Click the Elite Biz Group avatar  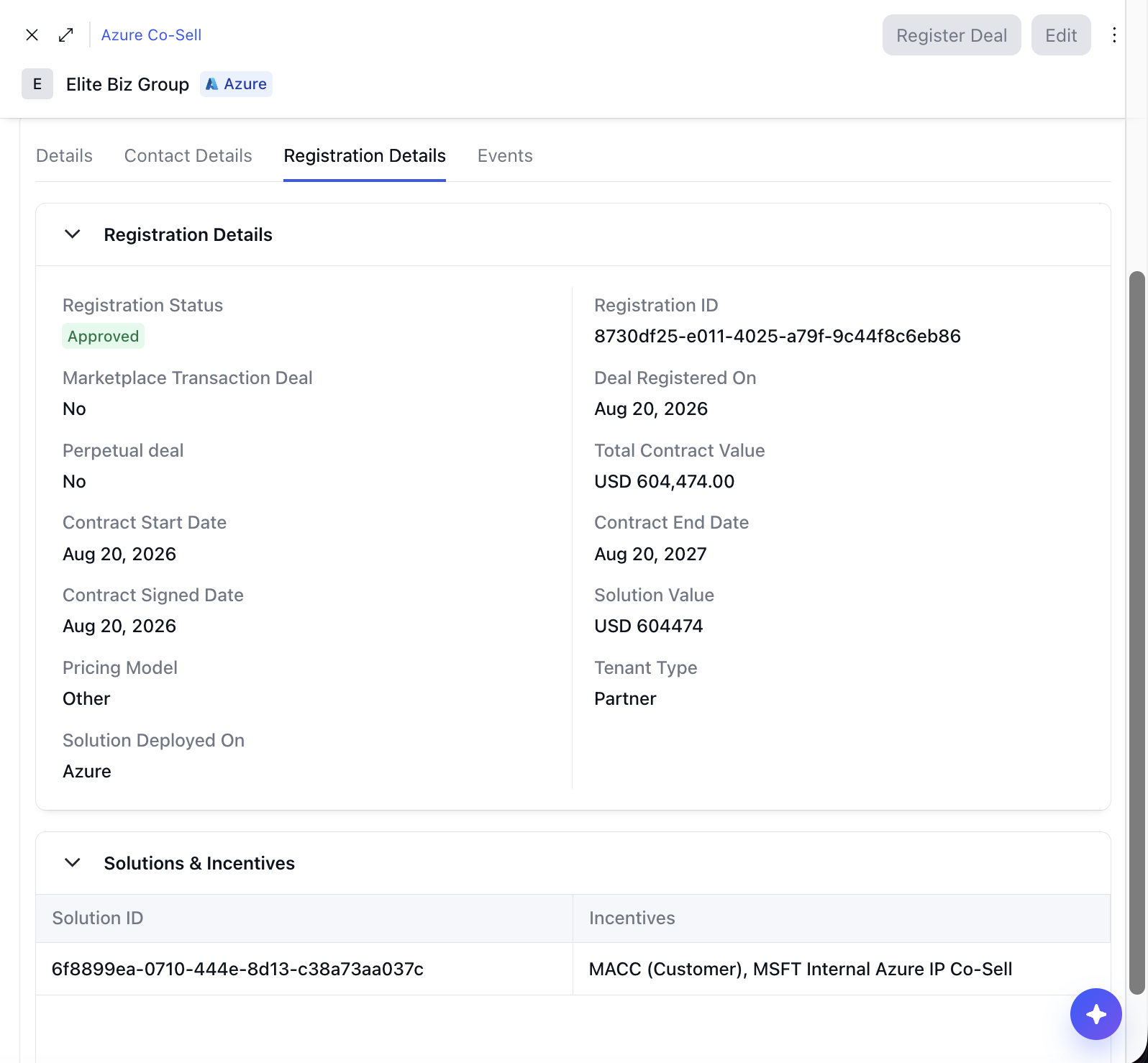37,84
